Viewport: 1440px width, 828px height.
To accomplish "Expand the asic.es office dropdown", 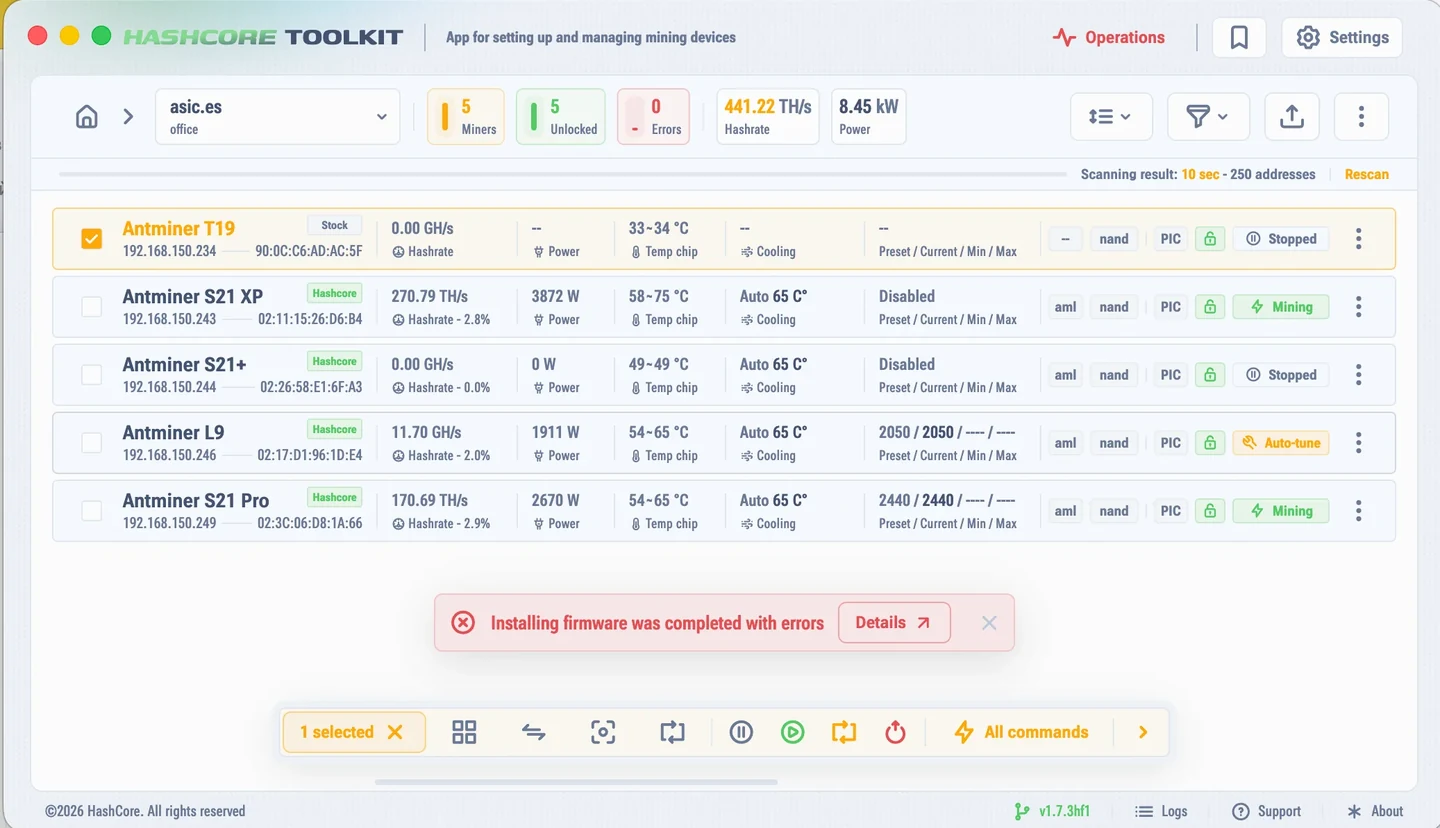I will (277, 117).
